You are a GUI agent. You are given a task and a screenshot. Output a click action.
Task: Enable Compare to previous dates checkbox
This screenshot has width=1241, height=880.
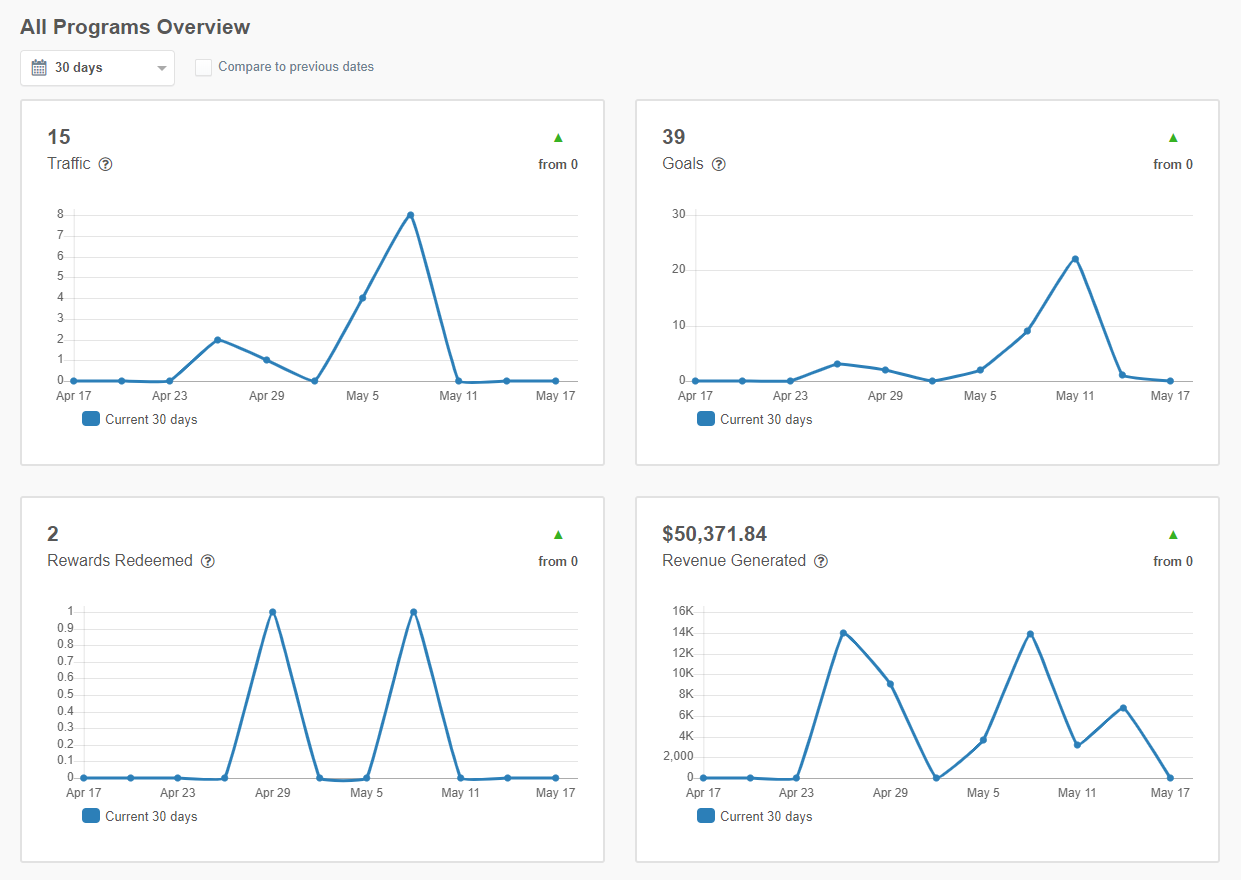click(x=204, y=68)
